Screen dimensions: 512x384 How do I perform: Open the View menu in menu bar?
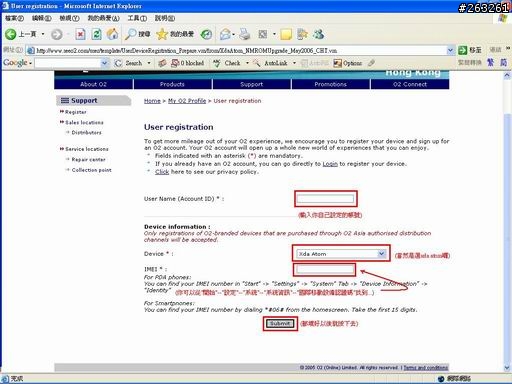point(69,18)
